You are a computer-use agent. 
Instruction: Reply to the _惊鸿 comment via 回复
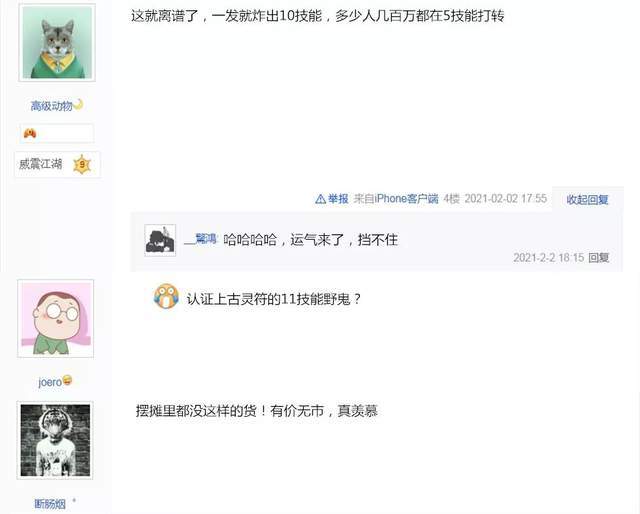point(599,257)
